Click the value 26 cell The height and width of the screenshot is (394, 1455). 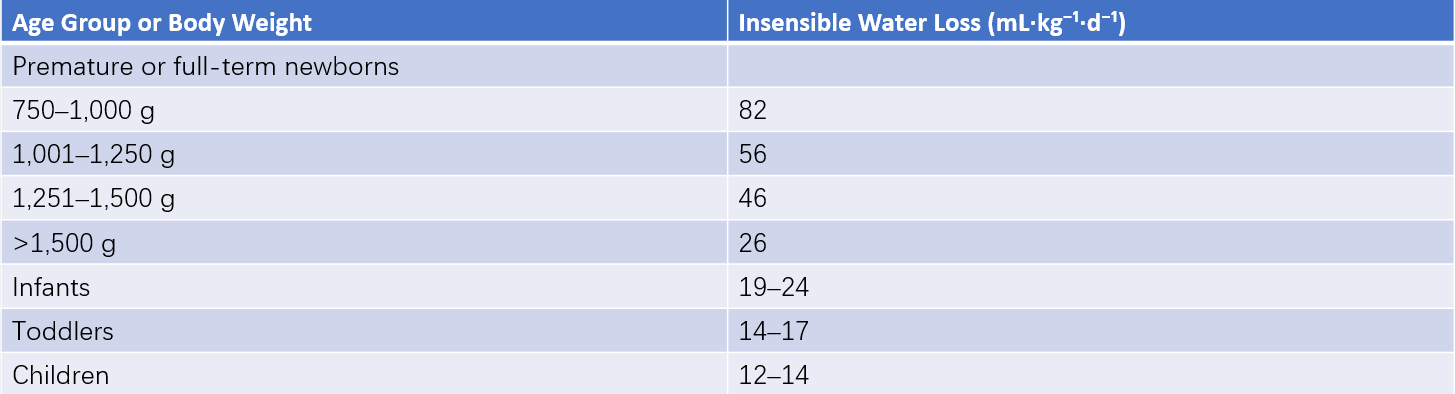1091,242
